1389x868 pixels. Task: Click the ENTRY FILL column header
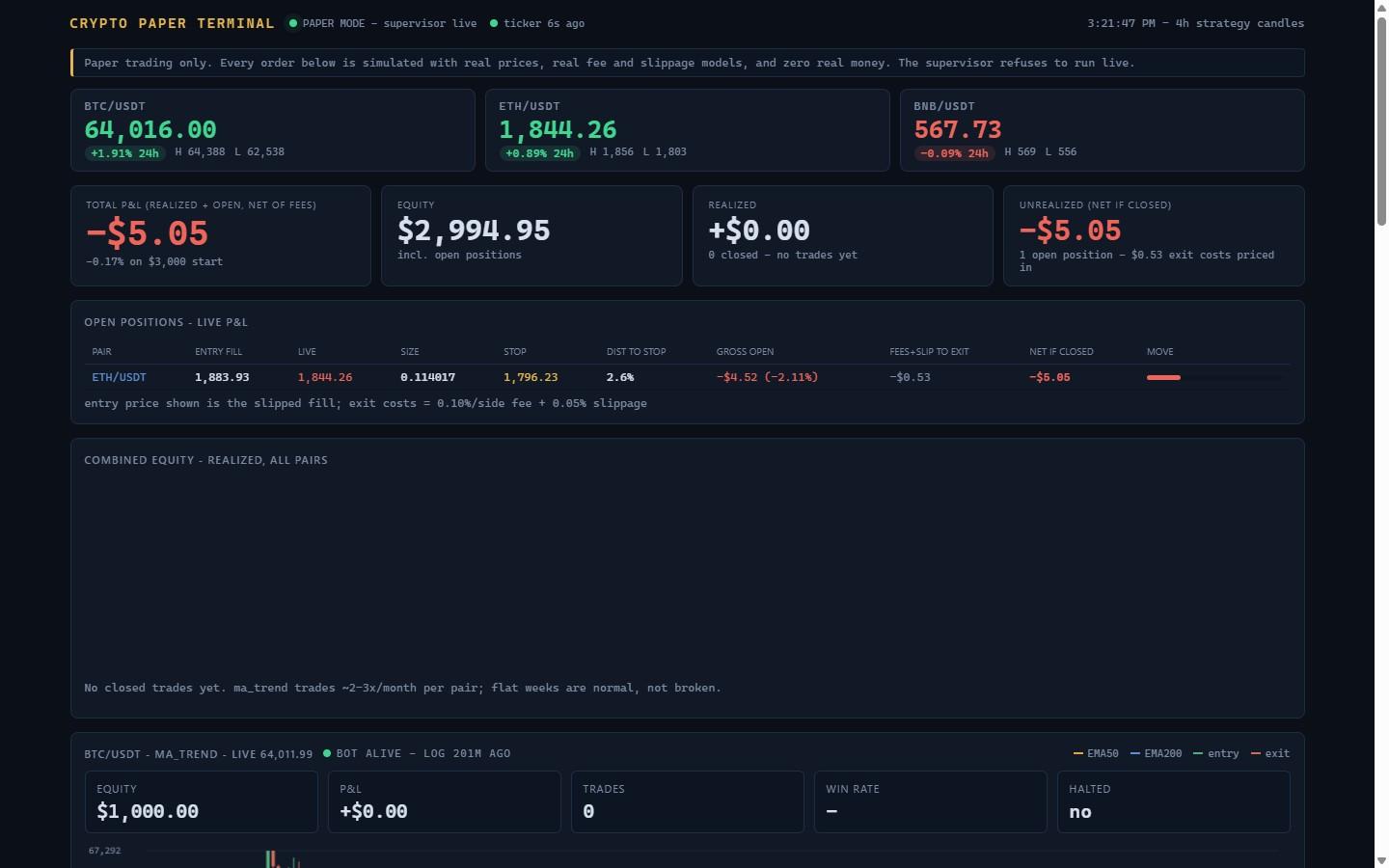click(218, 352)
